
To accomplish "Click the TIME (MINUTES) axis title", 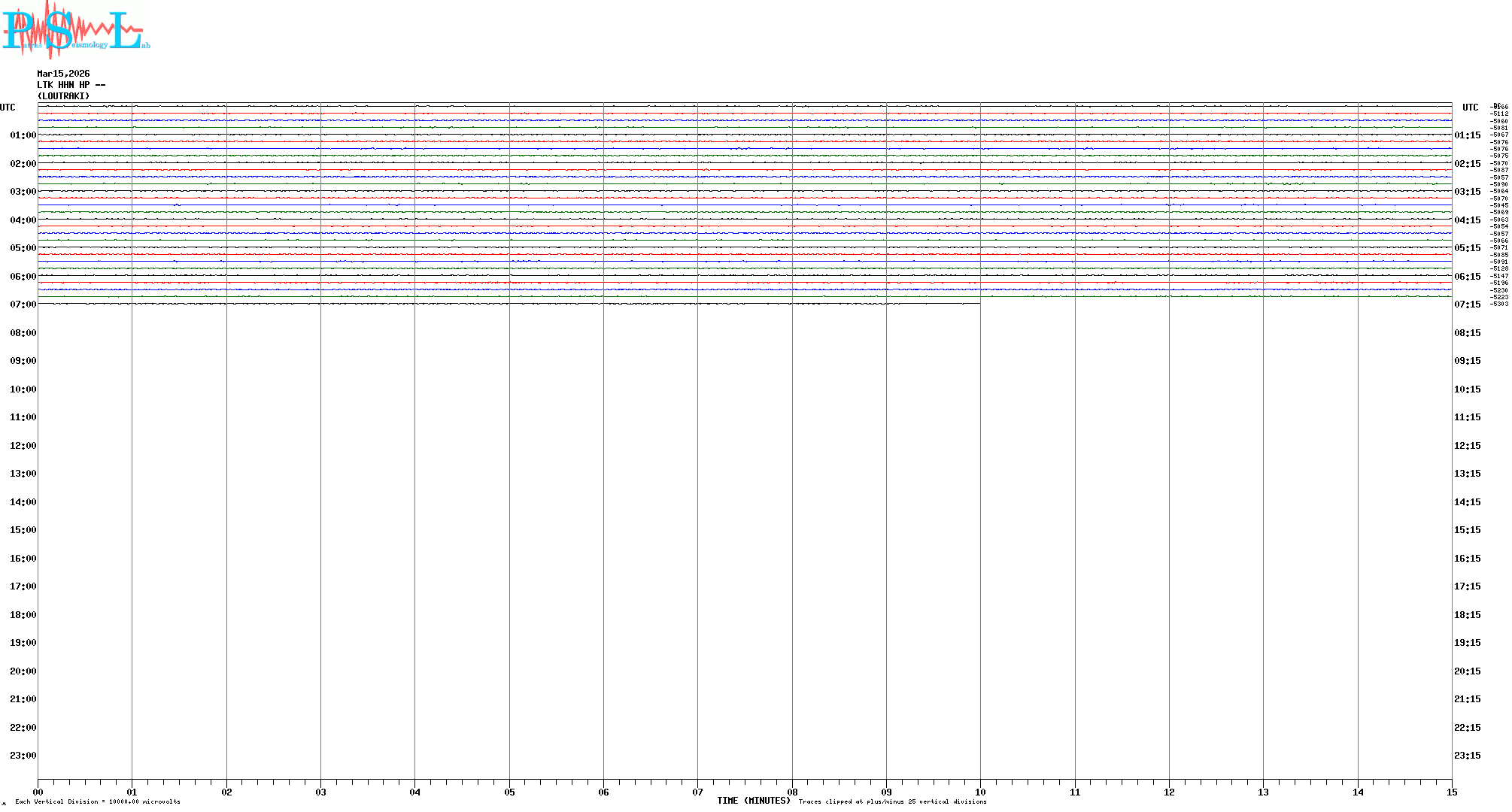I will (753, 801).
